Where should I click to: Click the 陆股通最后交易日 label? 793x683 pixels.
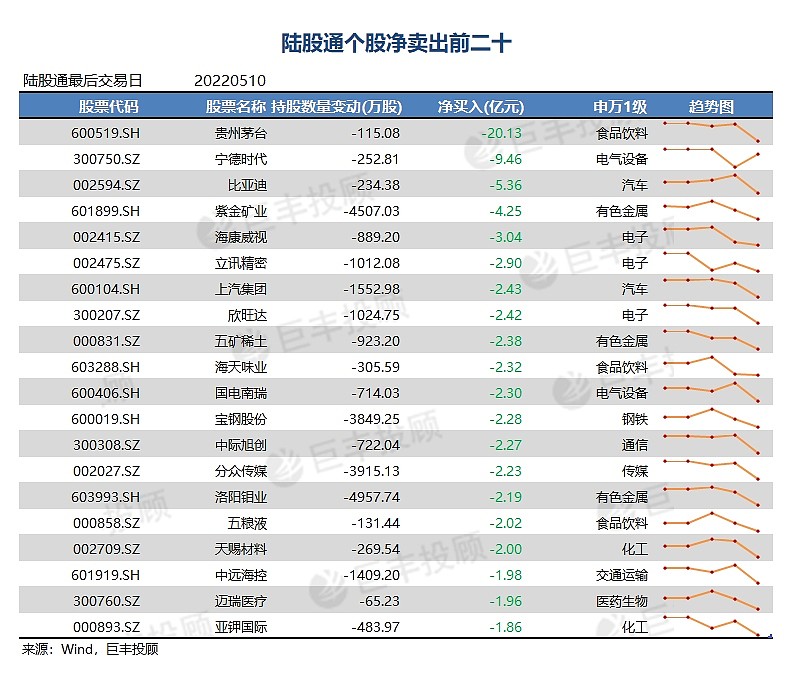coord(82,80)
